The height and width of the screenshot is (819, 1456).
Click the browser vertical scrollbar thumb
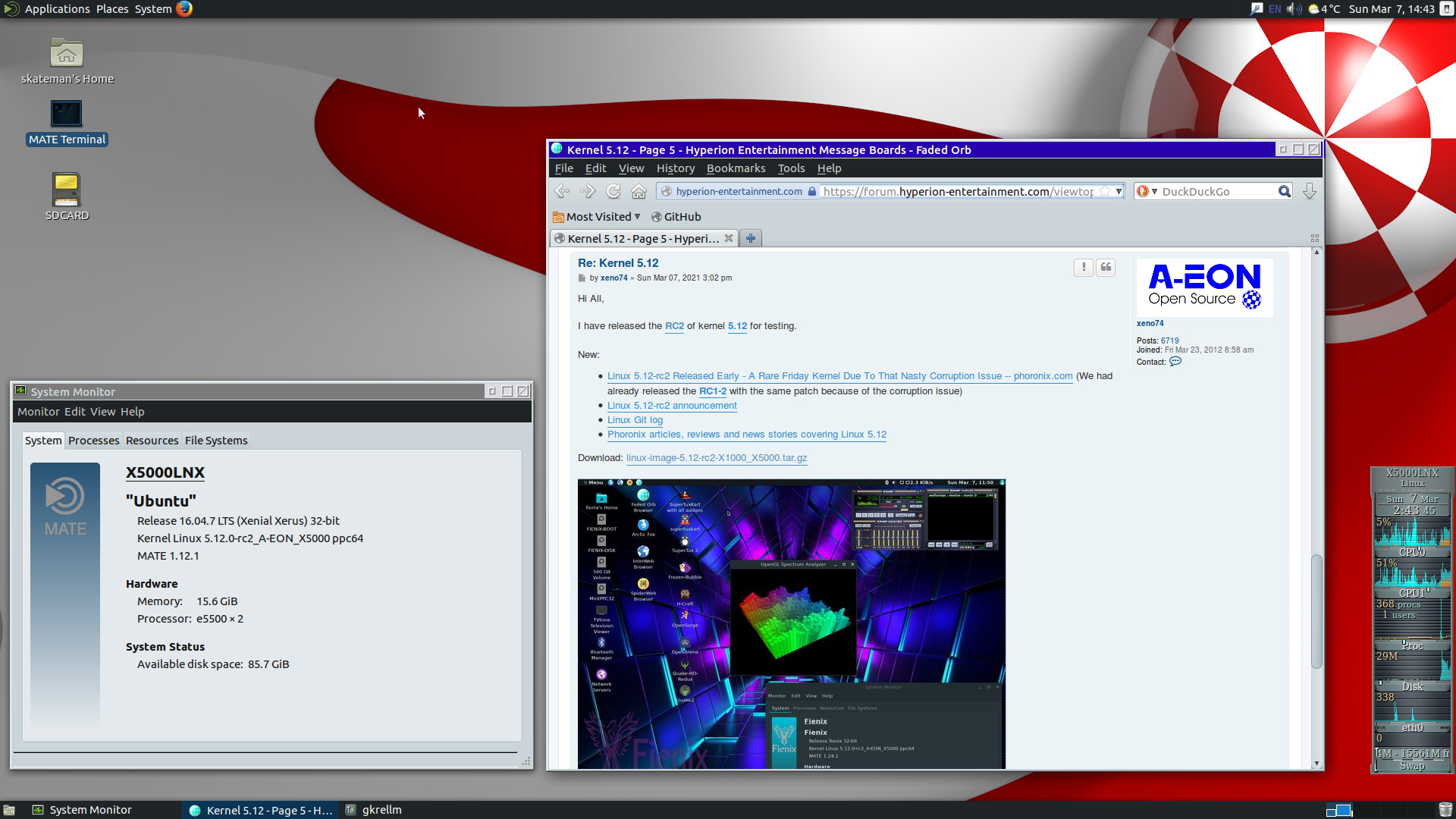[1316, 611]
